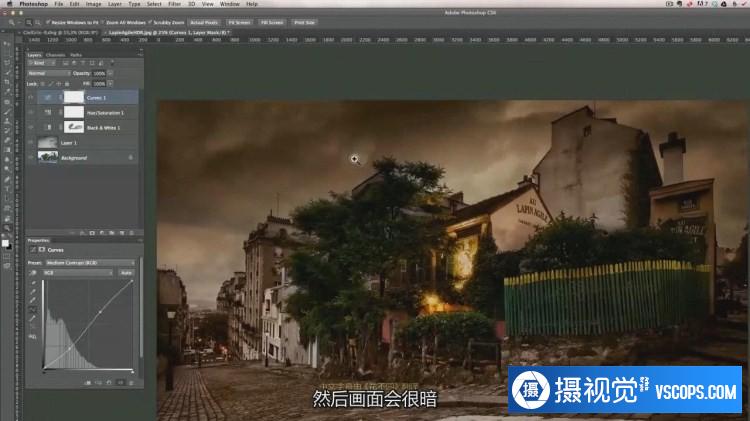Open the Properties panel flyout menu

tap(140, 241)
